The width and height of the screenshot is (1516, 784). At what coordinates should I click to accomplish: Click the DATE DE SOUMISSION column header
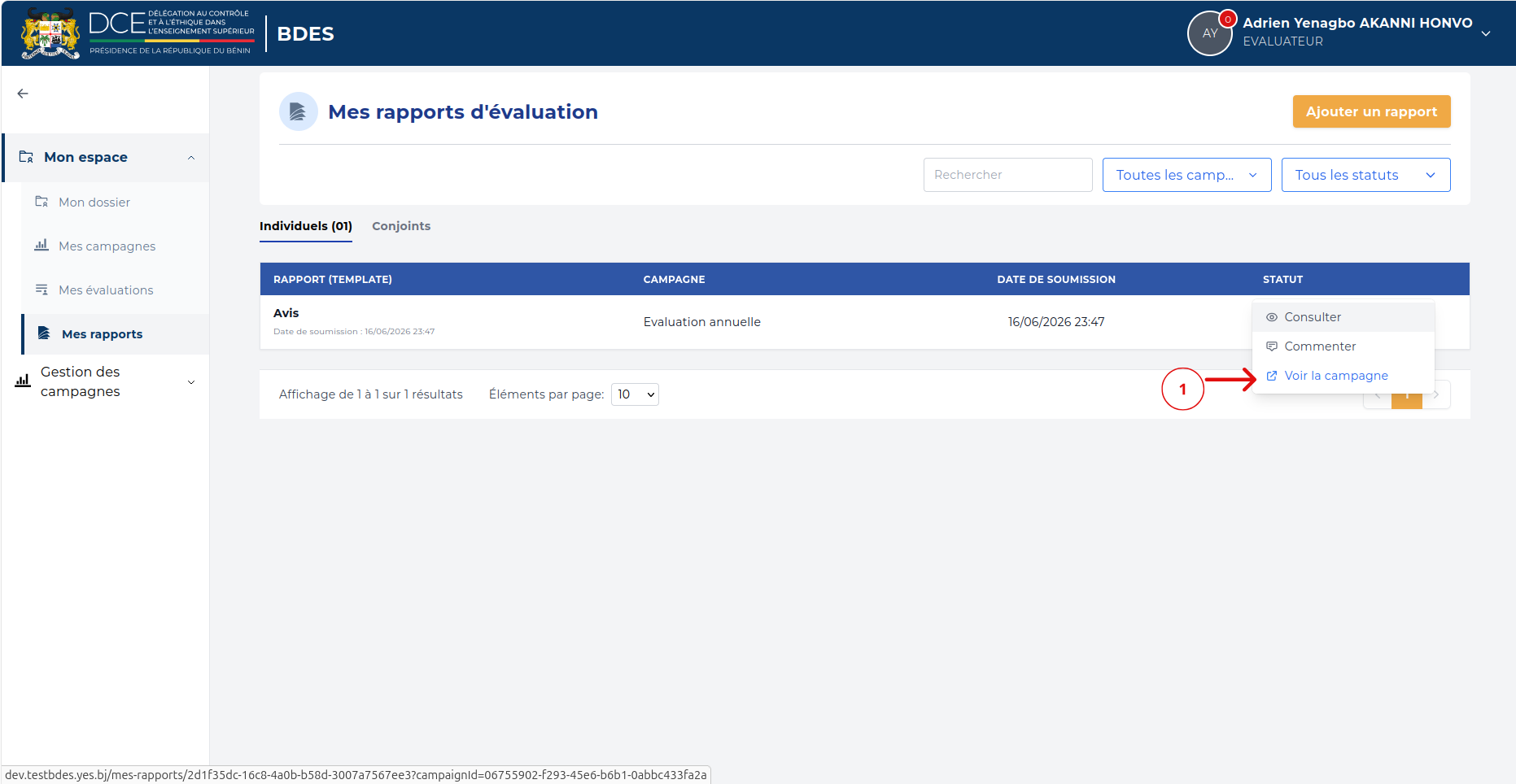(1056, 279)
